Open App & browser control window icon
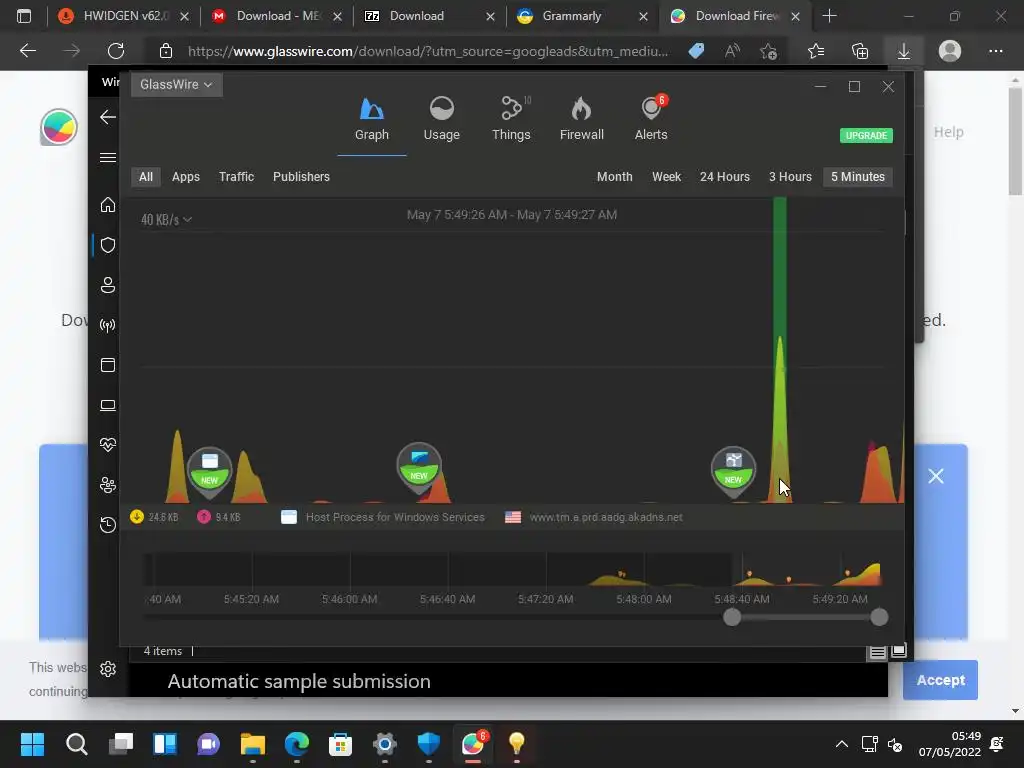This screenshot has height=768, width=1024. coord(108,365)
